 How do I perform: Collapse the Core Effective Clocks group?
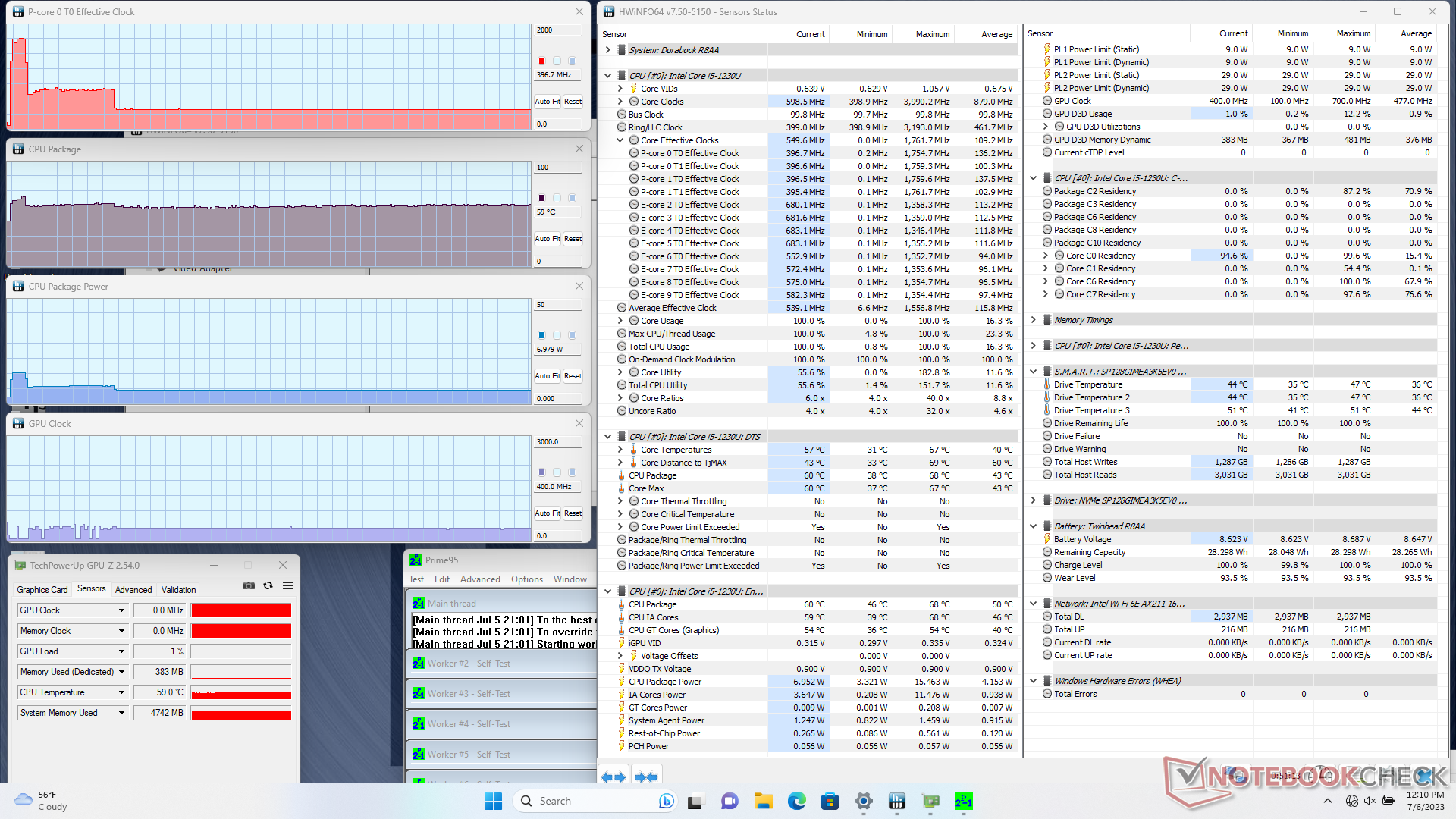click(620, 140)
